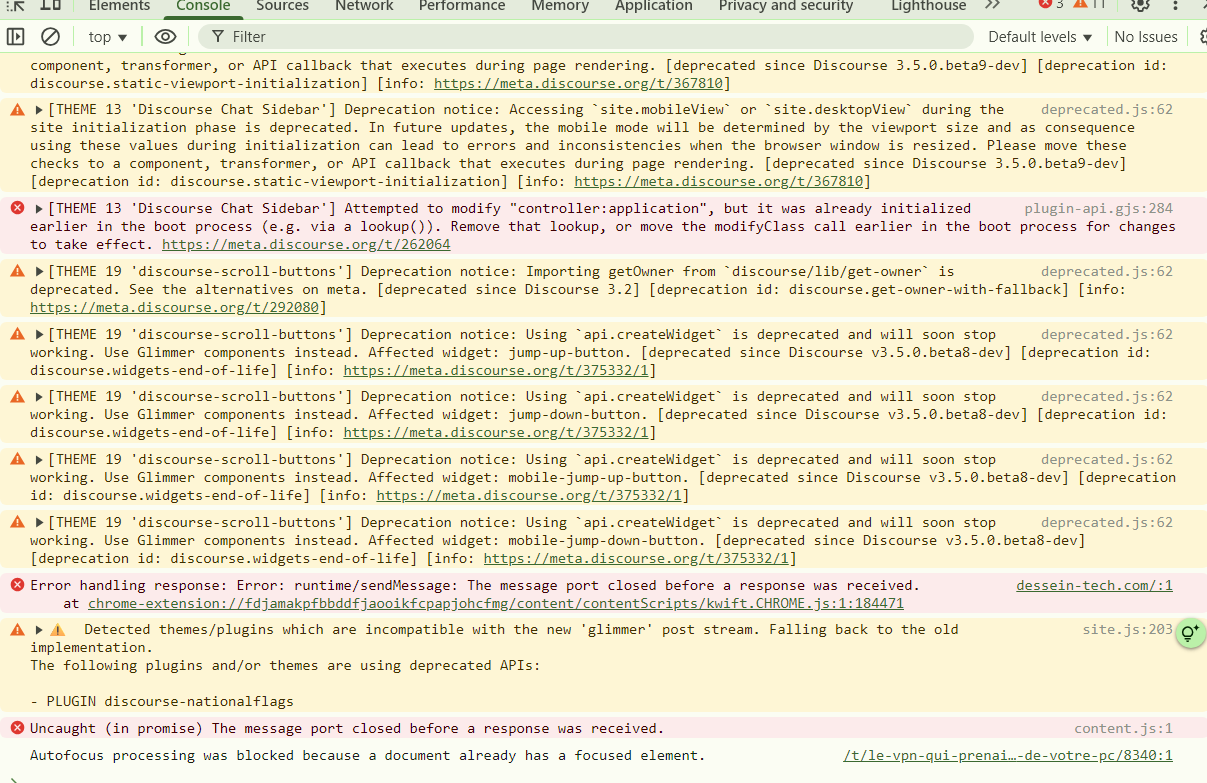This screenshot has height=783, width=1207.
Task: Select the Console tab
Action: pos(203,6)
